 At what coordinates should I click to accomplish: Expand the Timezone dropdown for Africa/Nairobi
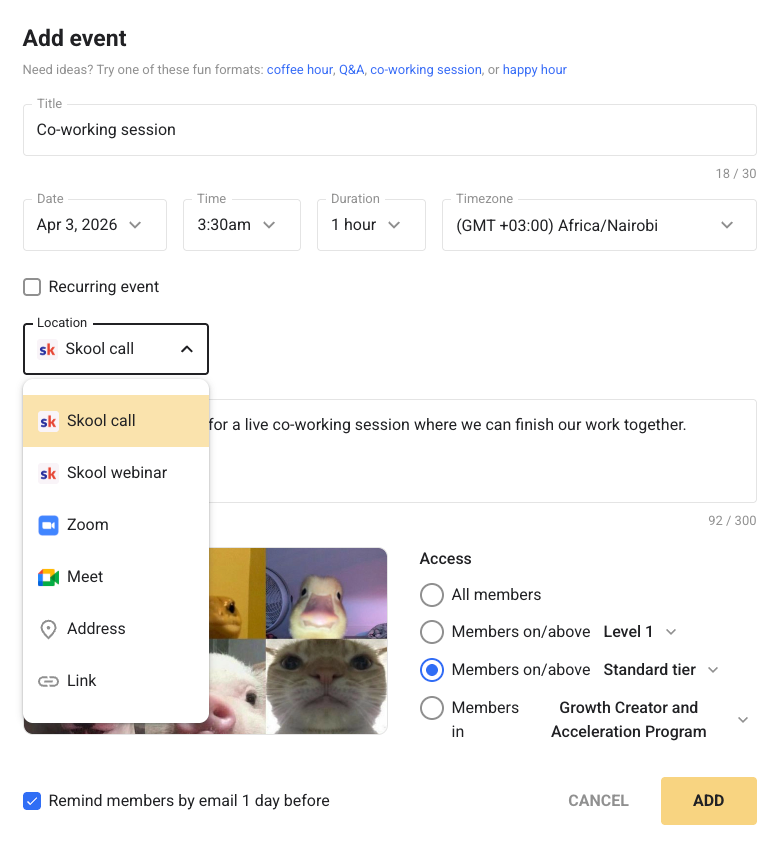pyautogui.click(x=598, y=225)
